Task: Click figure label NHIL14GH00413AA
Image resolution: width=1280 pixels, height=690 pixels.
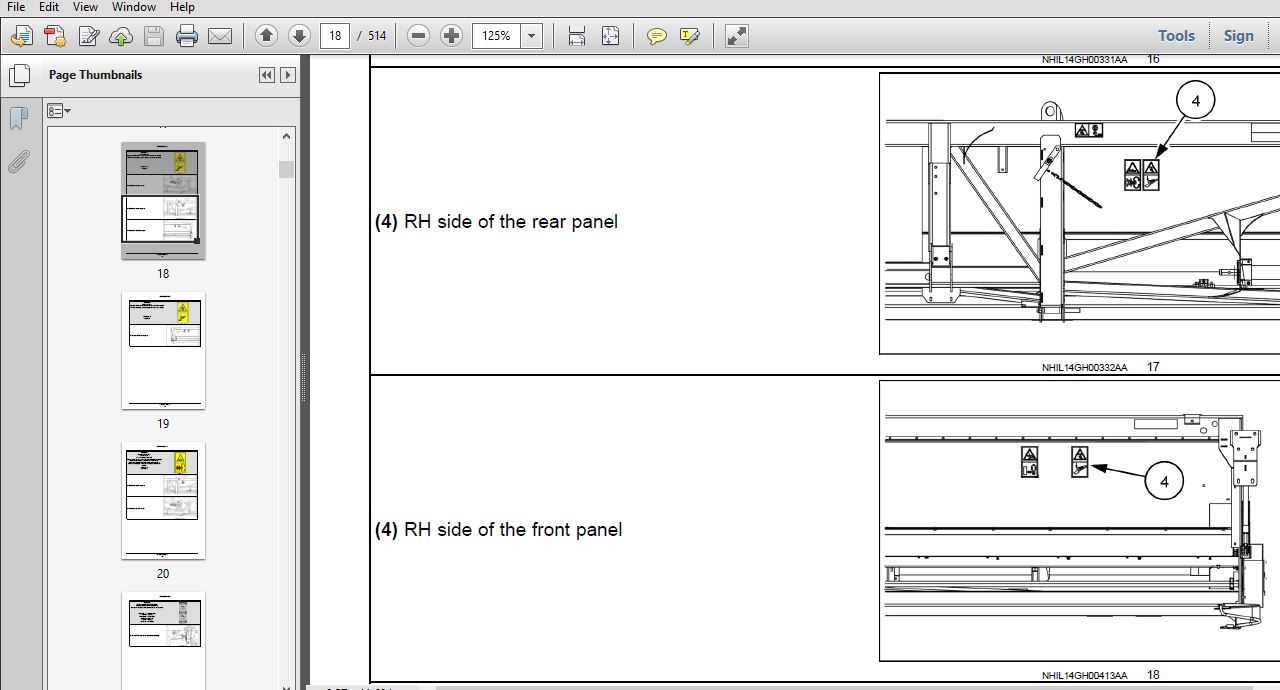Action: 1084,675
